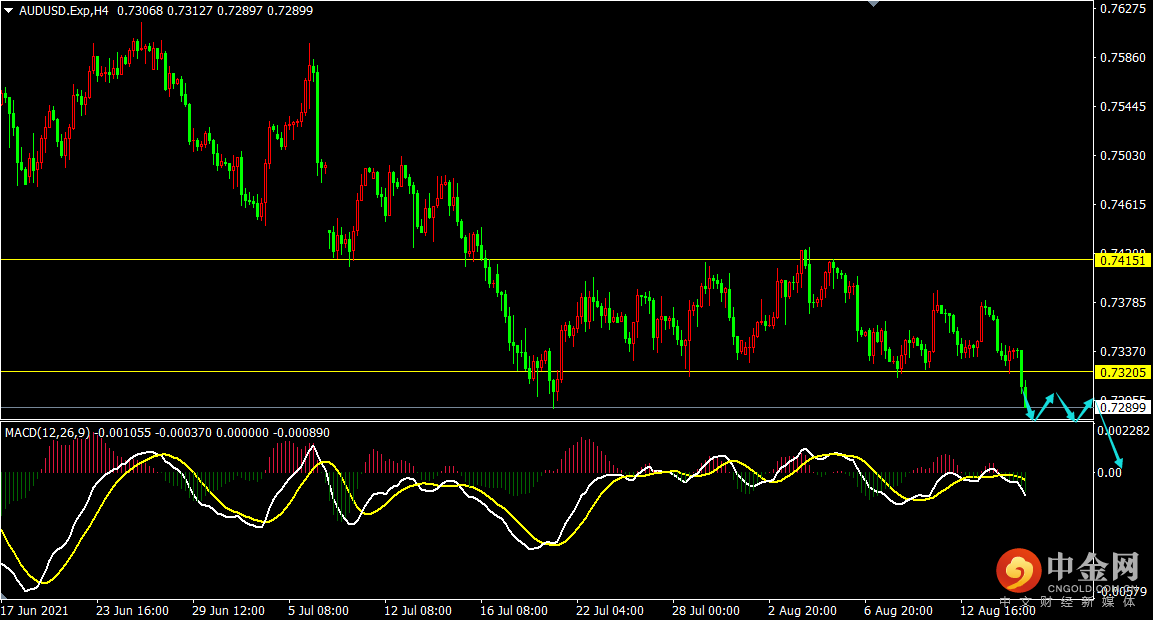Click the cyan down arrow in MACD scale
This screenshot has width=1153, height=620.
1119,464
